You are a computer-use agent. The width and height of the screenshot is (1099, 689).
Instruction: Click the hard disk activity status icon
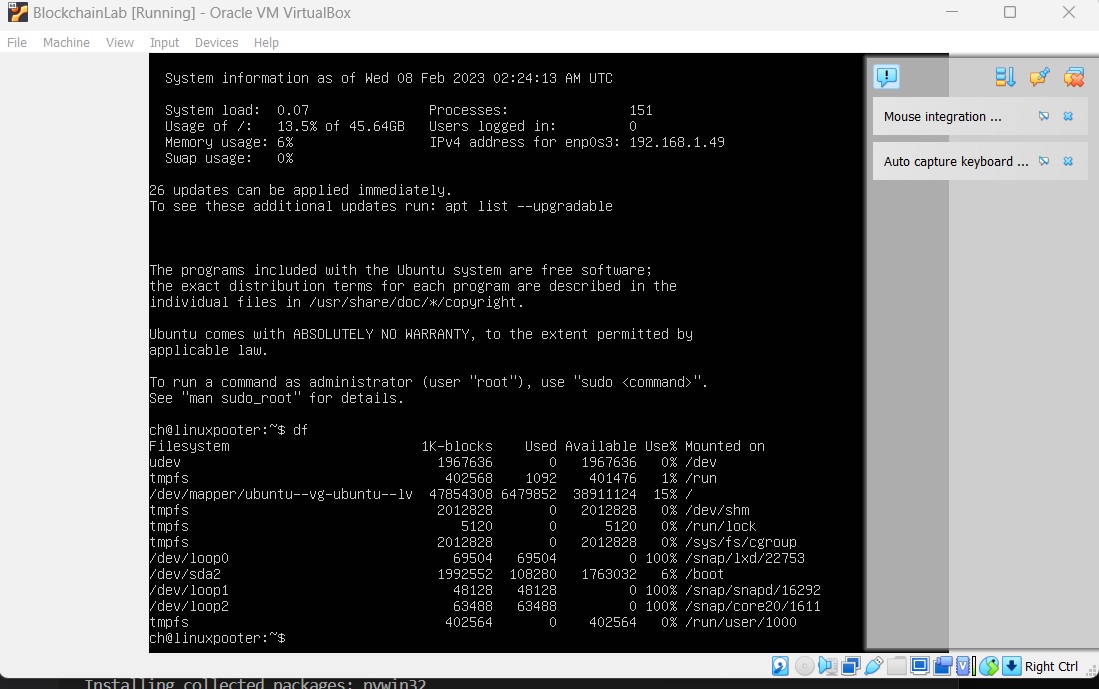coord(780,666)
